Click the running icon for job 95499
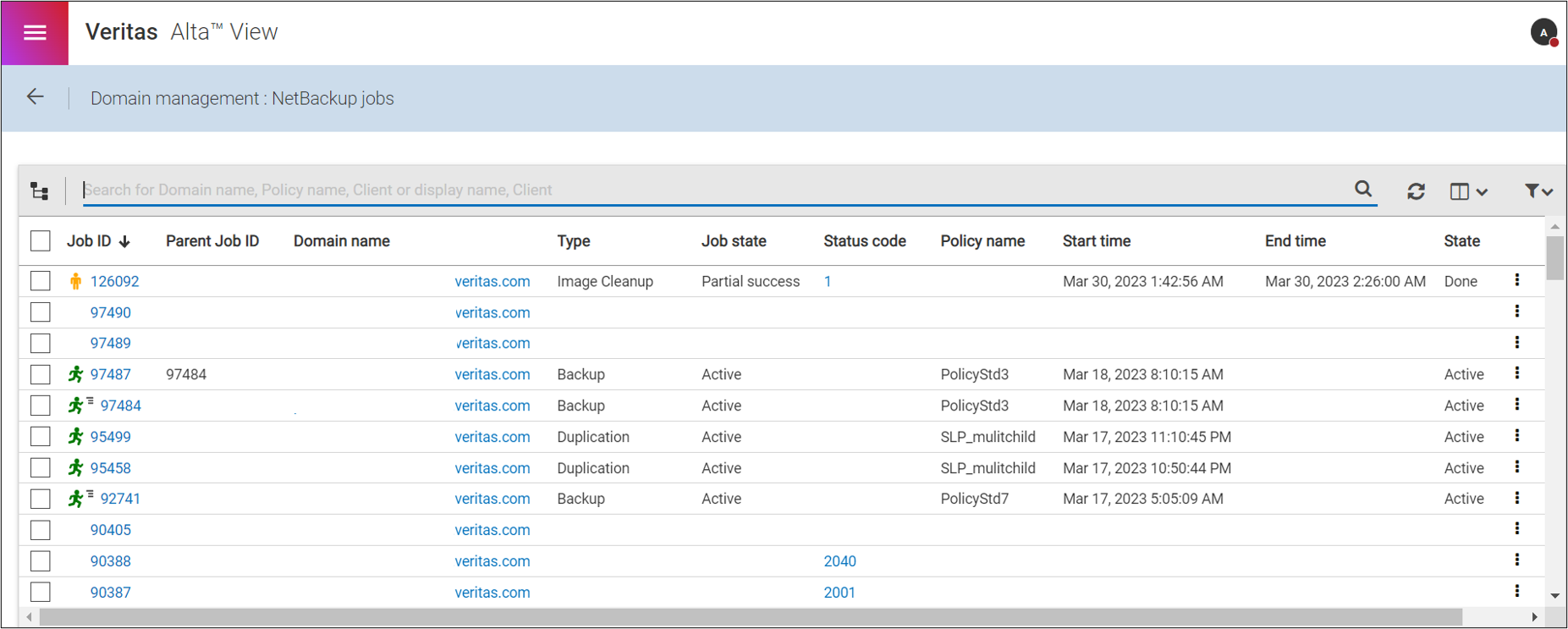1568x629 pixels. click(x=76, y=437)
